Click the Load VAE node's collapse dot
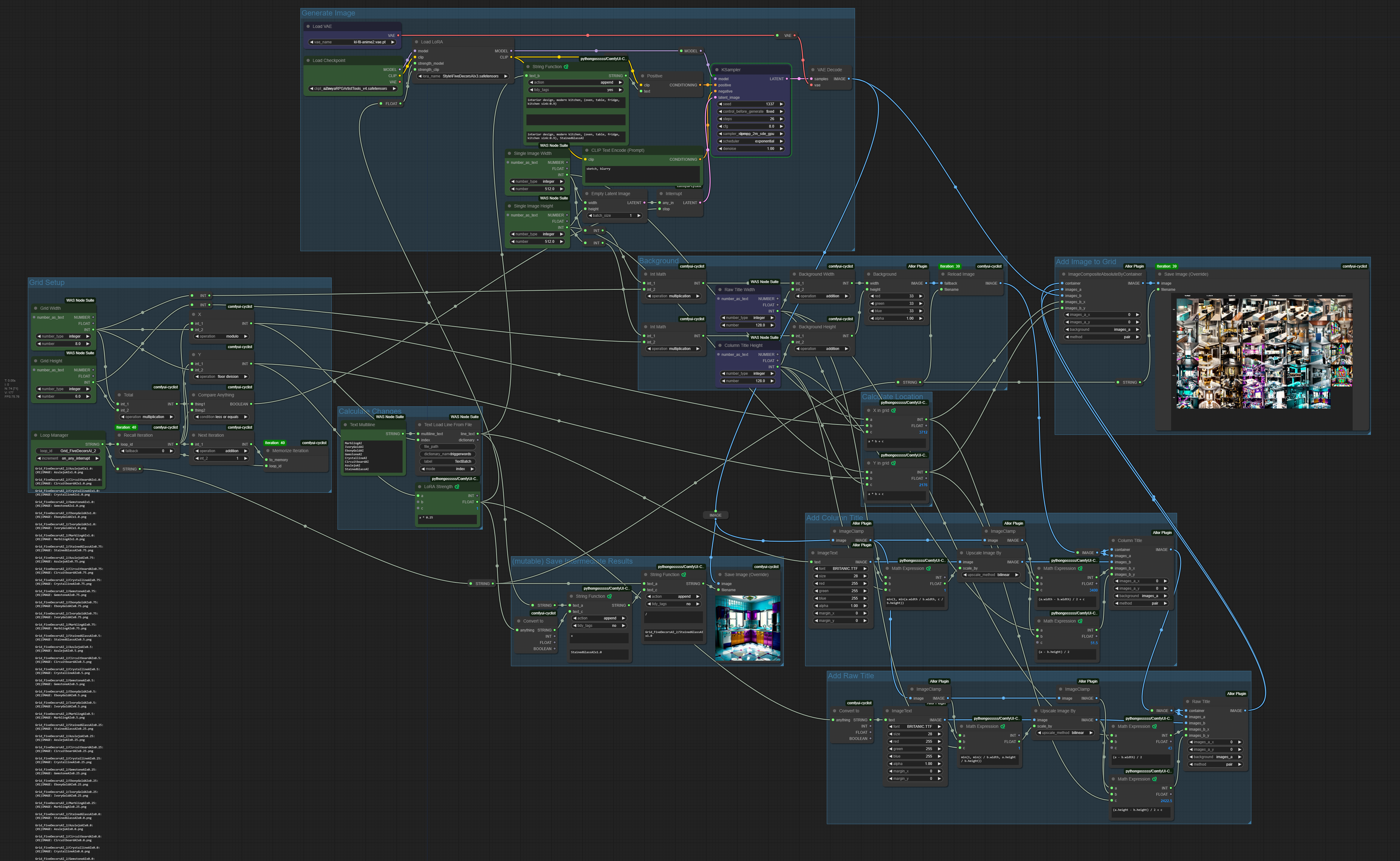 (x=308, y=26)
